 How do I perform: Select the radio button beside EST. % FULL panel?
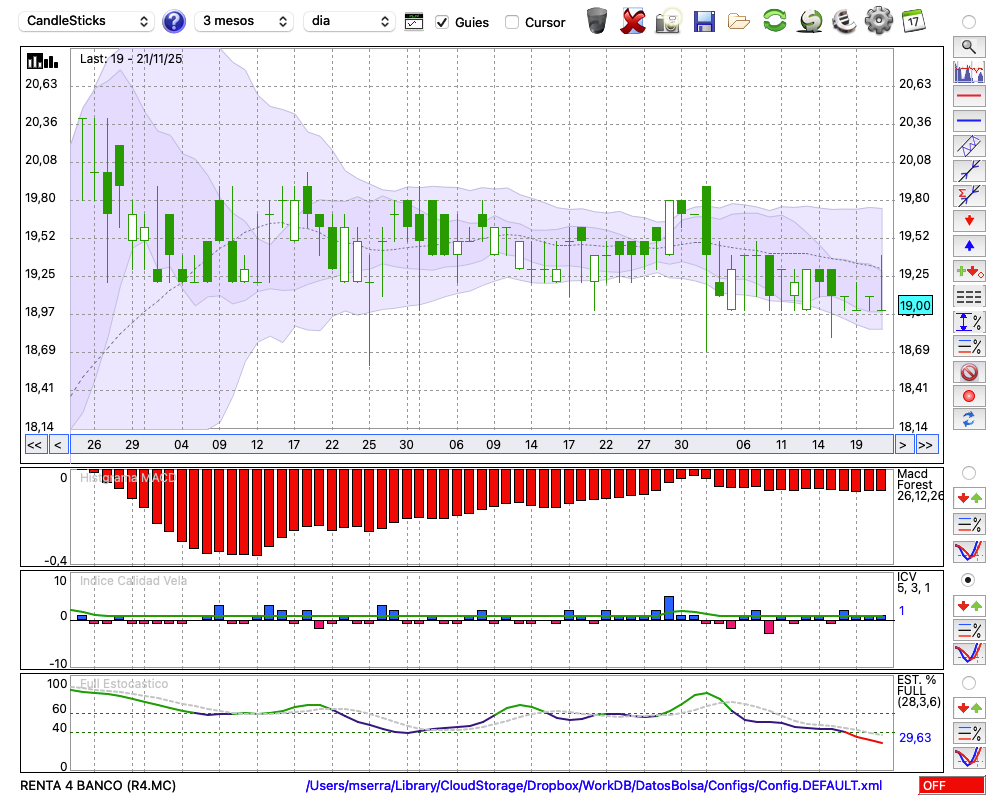pos(968,682)
